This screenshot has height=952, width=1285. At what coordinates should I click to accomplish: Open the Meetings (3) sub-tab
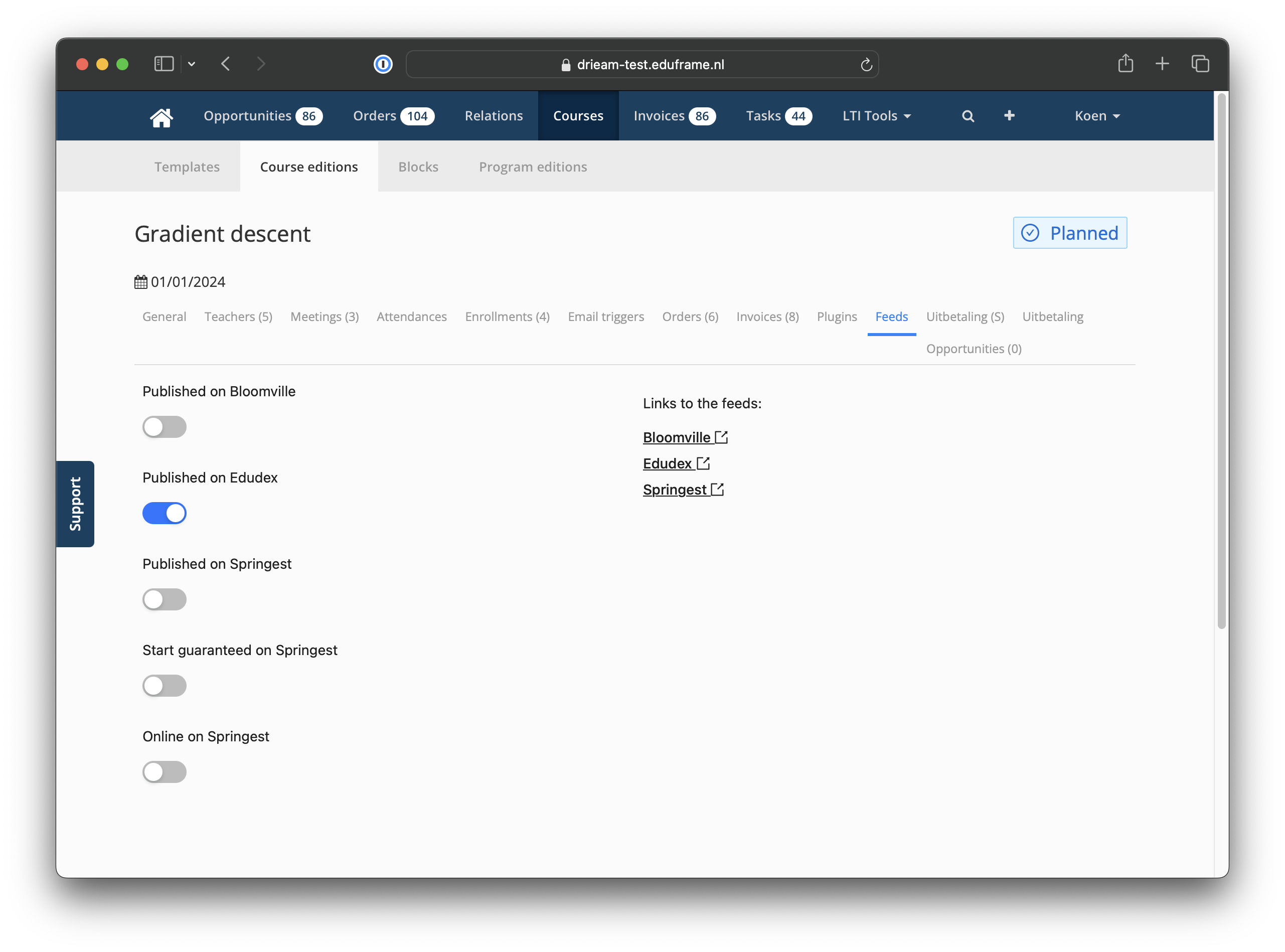pos(325,316)
